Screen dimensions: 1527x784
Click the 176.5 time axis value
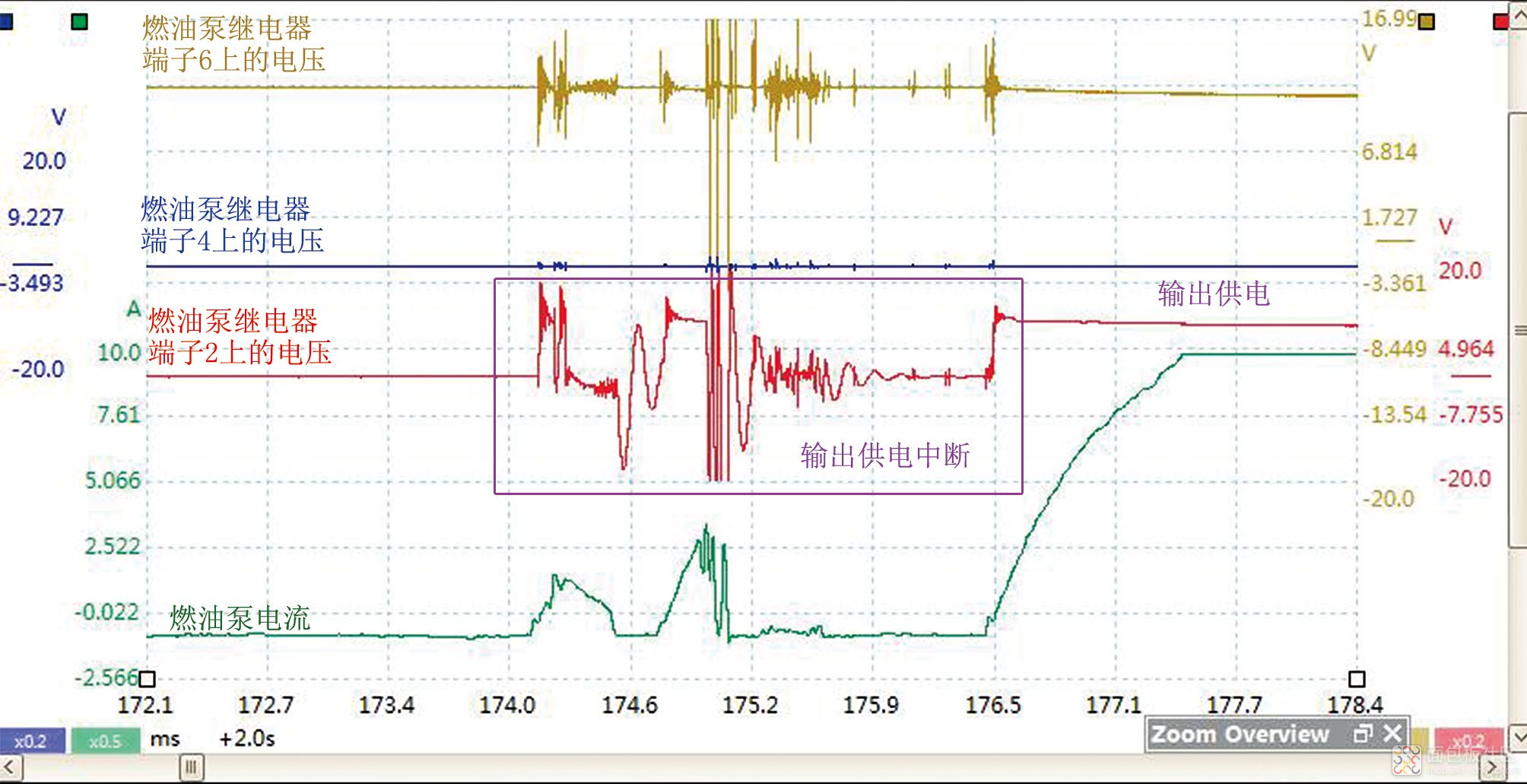tap(993, 706)
